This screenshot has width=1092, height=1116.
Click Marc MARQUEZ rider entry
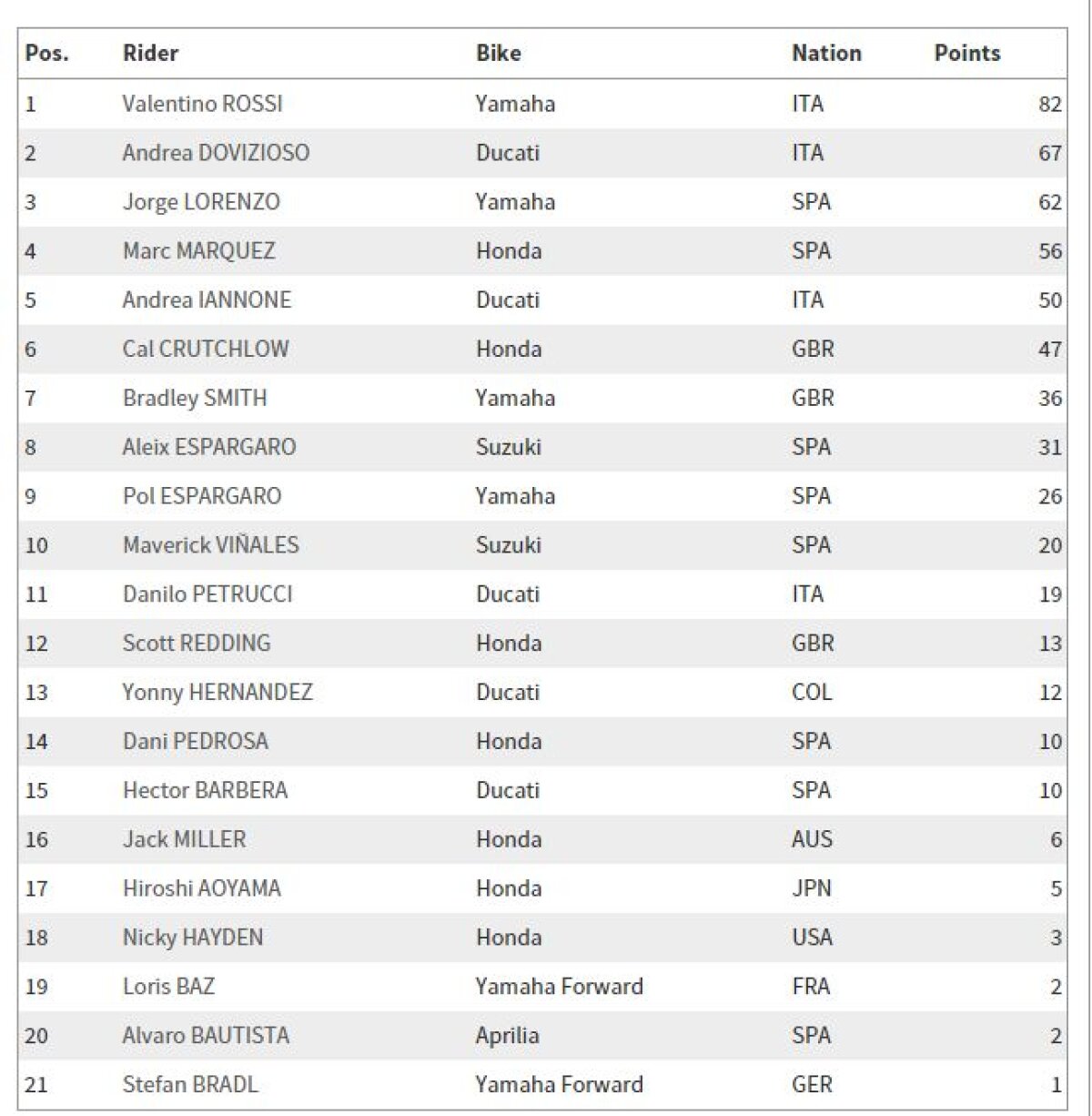[x=198, y=251]
